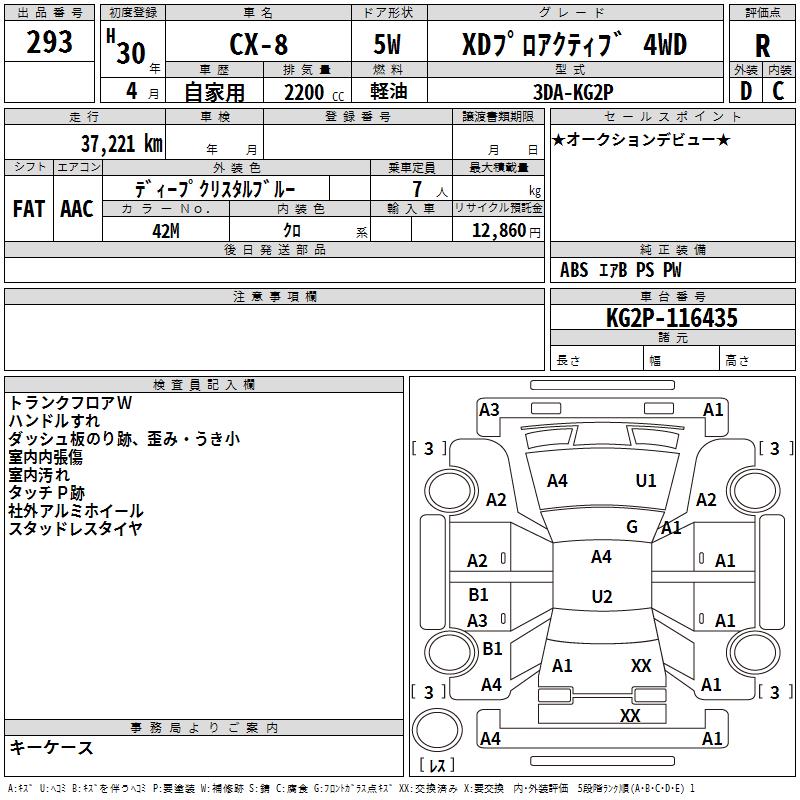
Task: Click the ダッシュ板のり跡 note line
Action: [x=124, y=439]
